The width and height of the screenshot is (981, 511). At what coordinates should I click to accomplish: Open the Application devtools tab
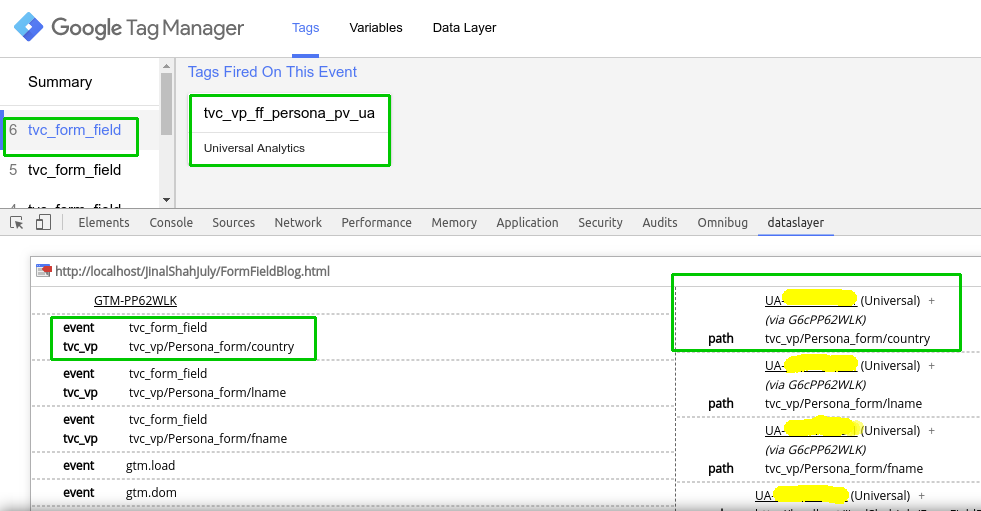[x=527, y=223]
